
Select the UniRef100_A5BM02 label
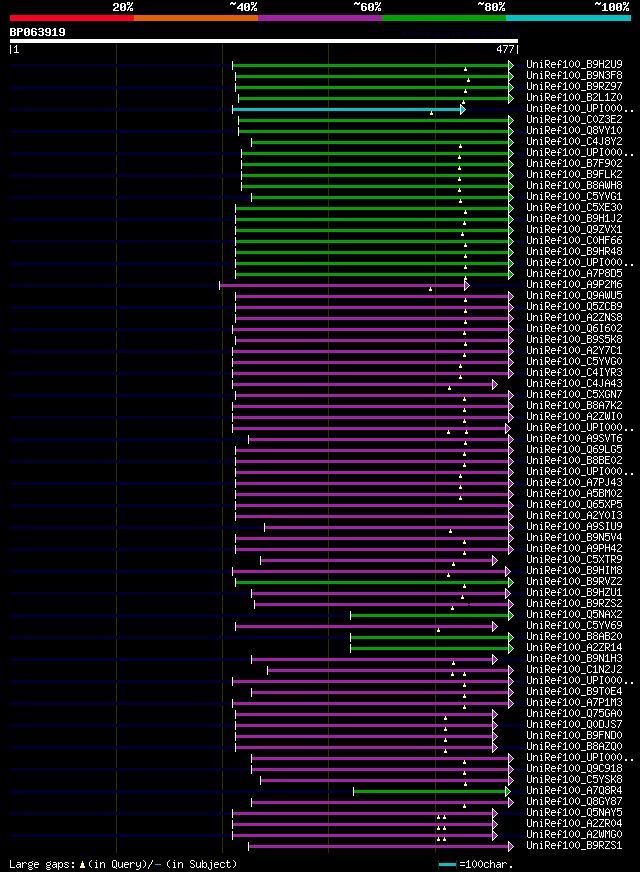(574, 494)
